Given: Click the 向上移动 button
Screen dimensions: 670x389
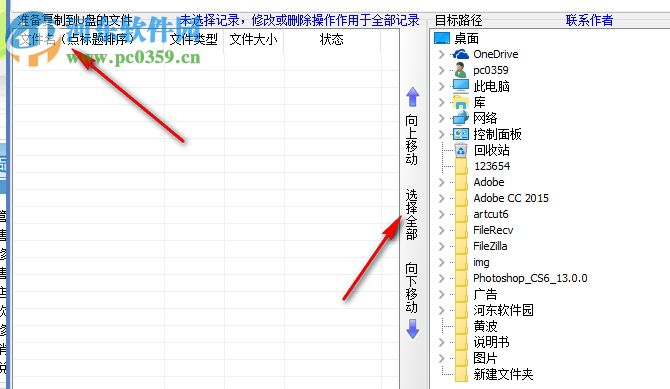Looking at the screenshot, I should (411, 140).
